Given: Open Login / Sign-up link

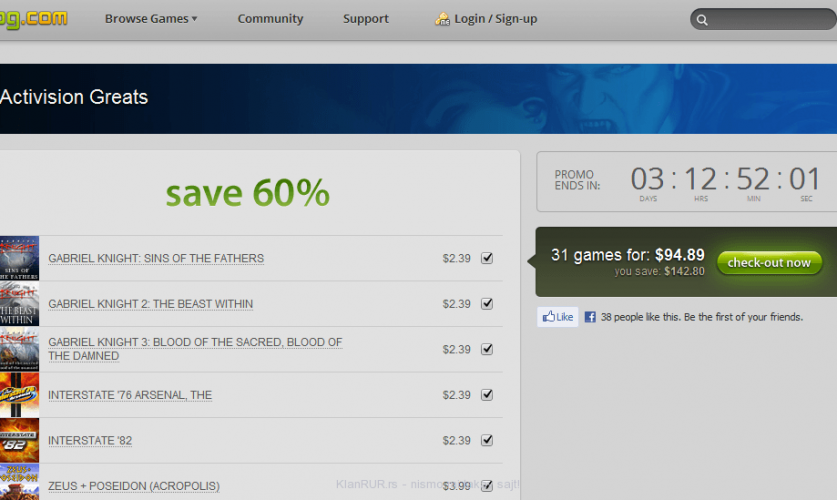Looking at the screenshot, I should tap(495, 19).
